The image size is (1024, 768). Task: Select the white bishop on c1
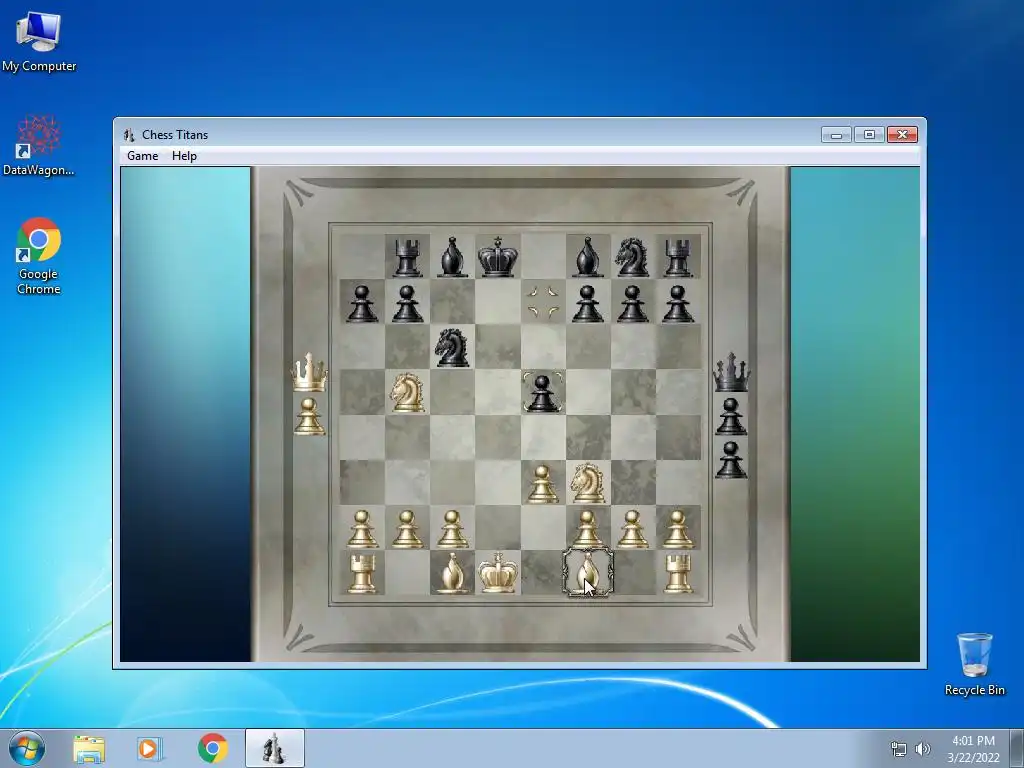(453, 572)
